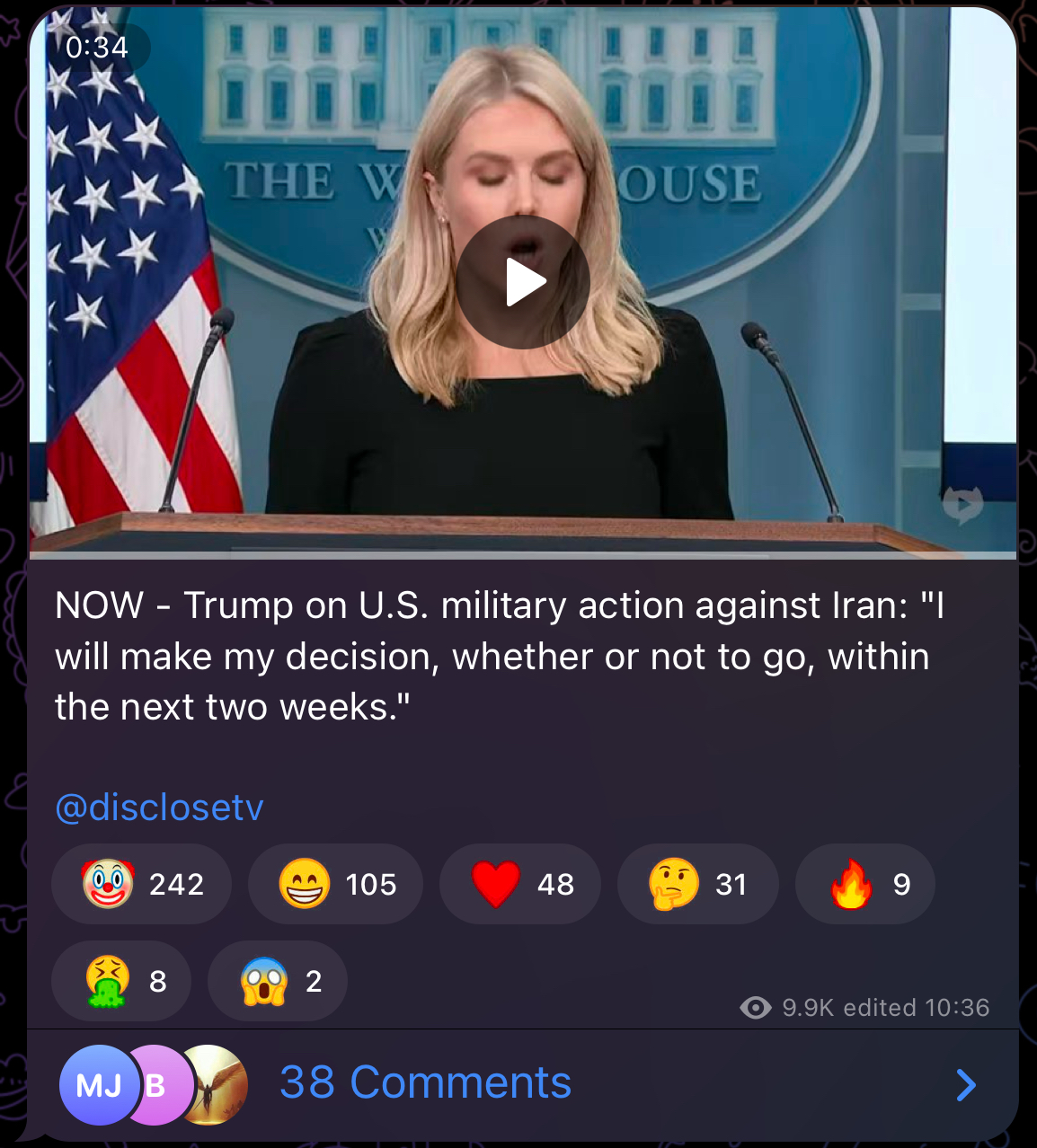Tap the 0:34 video duration badge
Image resolution: width=1037 pixels, height=1148 pixels.
coord(97,47)
